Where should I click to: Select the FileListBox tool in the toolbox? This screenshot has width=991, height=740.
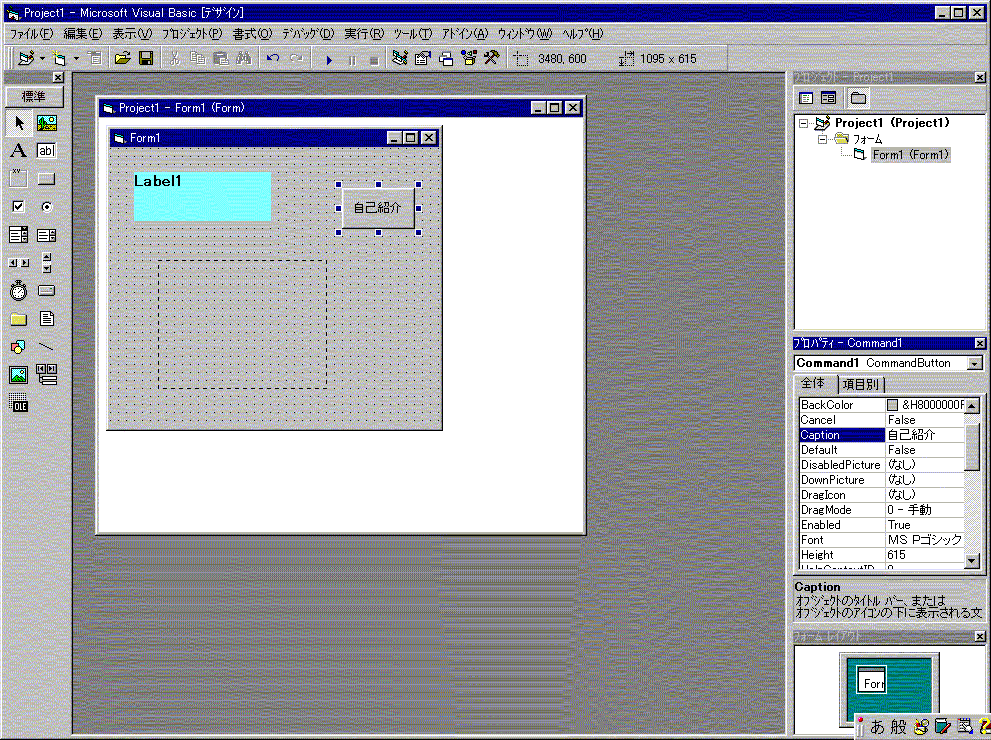click(46, 318)
